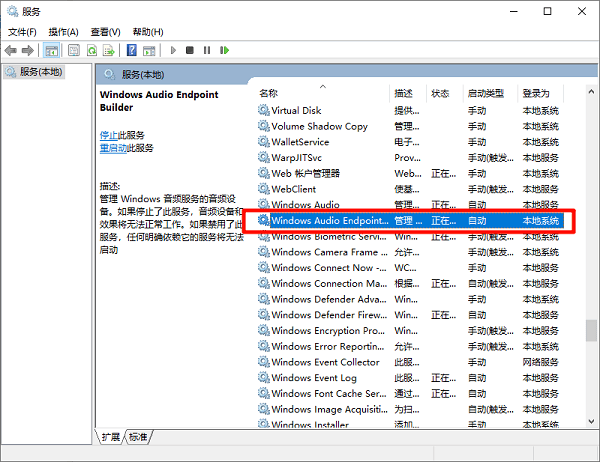Click gear icon of Volume Shadow Copy
600x462 pixels.
(x=264, y=126)
